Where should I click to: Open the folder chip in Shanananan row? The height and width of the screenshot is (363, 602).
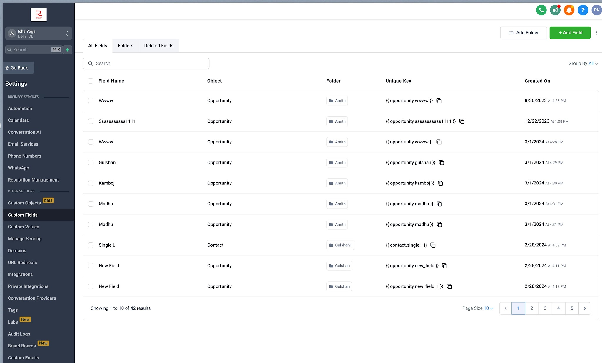(337, 121)
